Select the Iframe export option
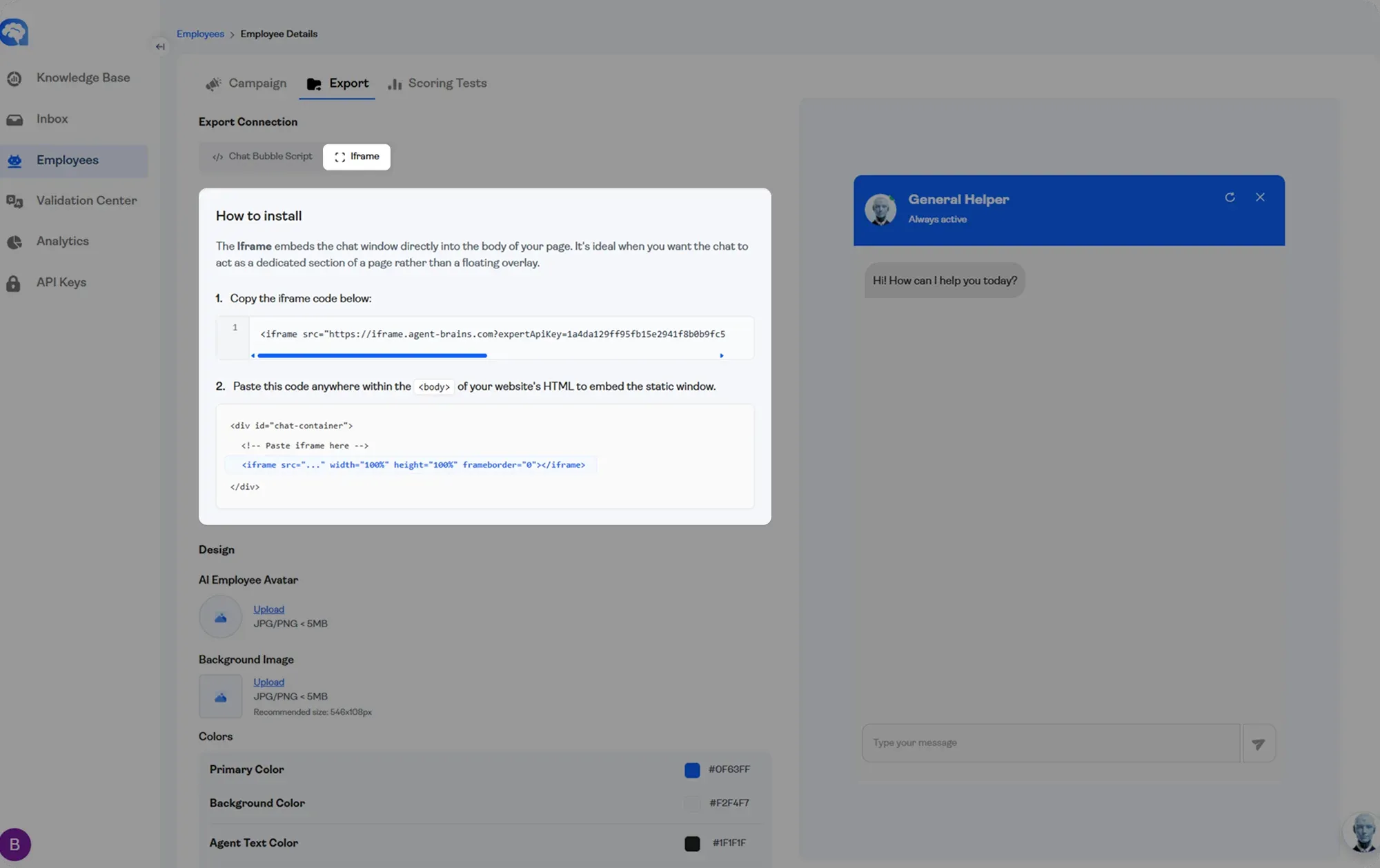This screenshot has height=868, width=1380. pos(357,157)
